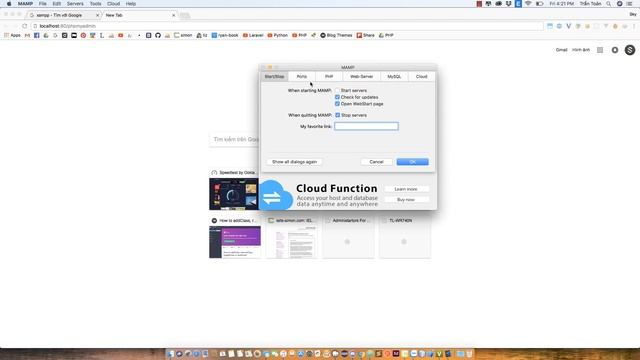
Task: Open the Apple menu
Action: (9, 4)
